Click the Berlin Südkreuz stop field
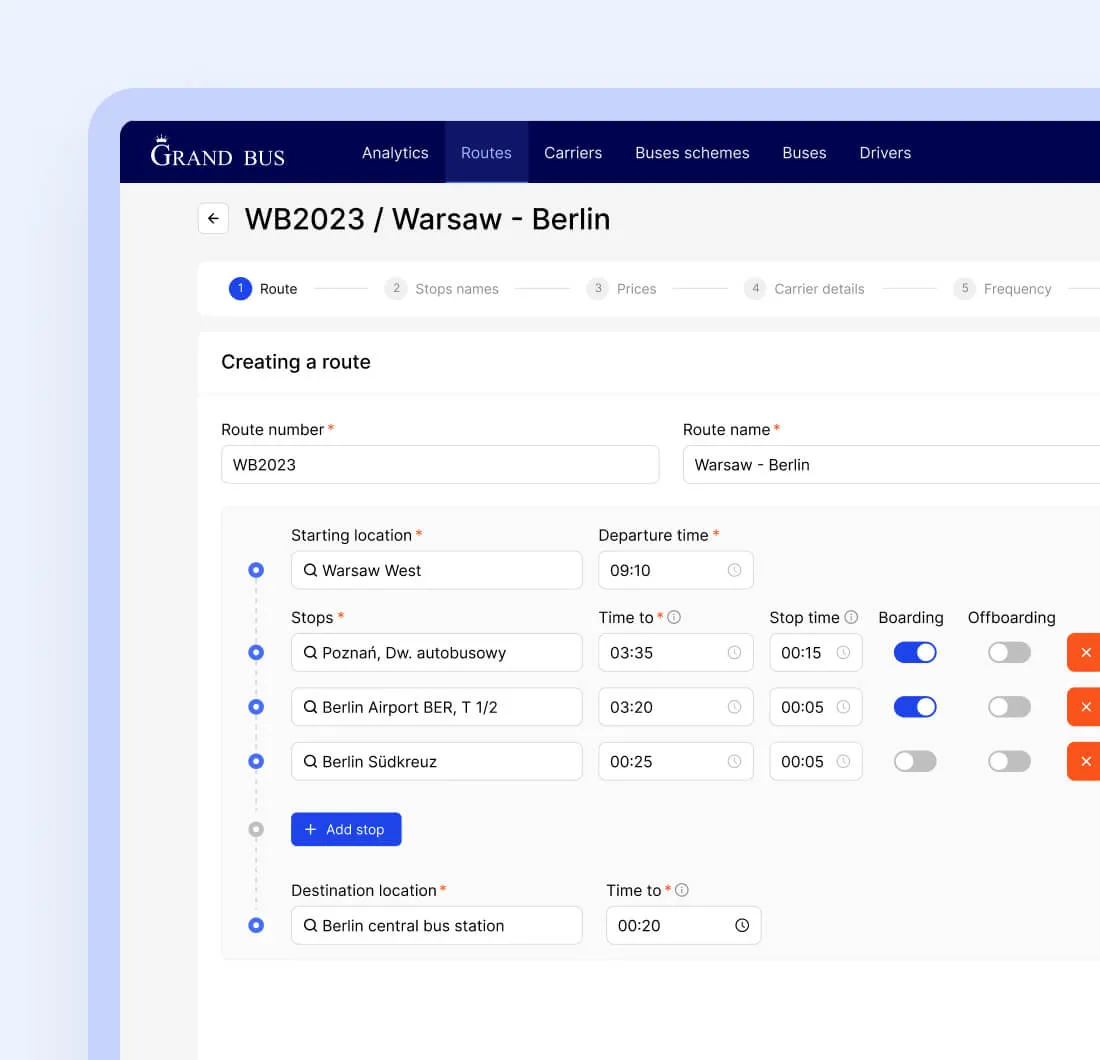1100x1060 pixels. (x=436, y=761)
